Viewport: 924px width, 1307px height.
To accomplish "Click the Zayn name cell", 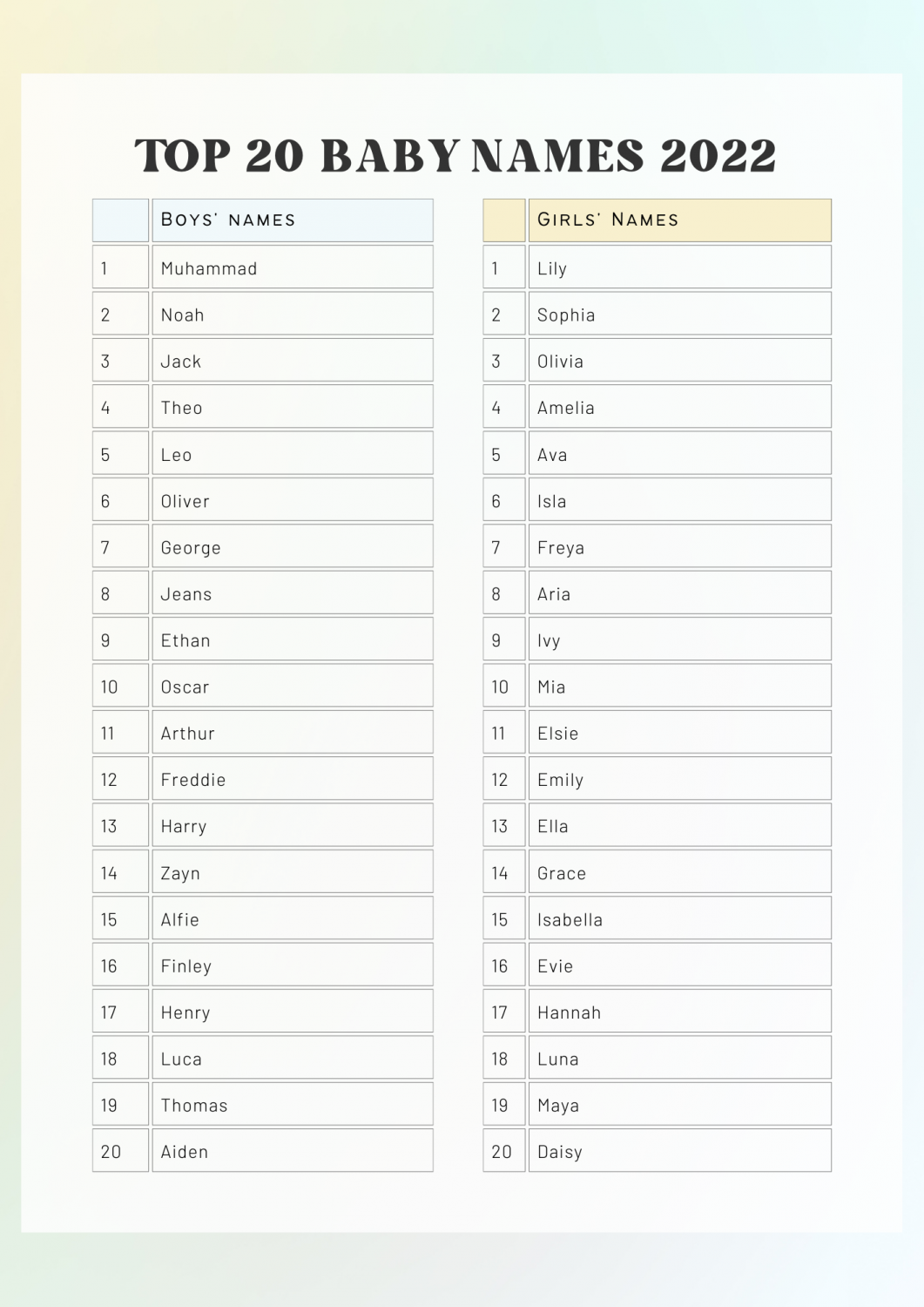I will point(293,872).
